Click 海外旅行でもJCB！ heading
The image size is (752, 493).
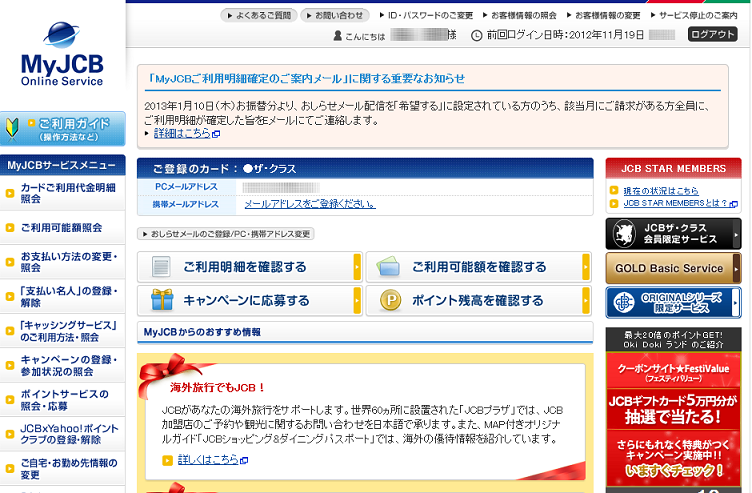click(218, 387)
